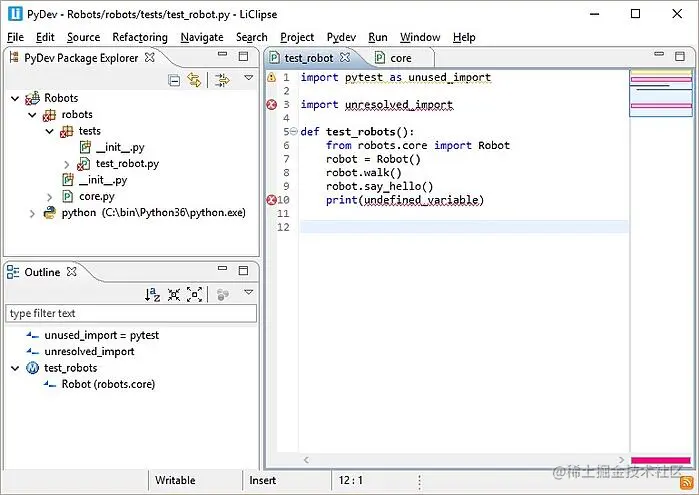Minimize the editor area
699x495 pixels.
coord(659,54)
